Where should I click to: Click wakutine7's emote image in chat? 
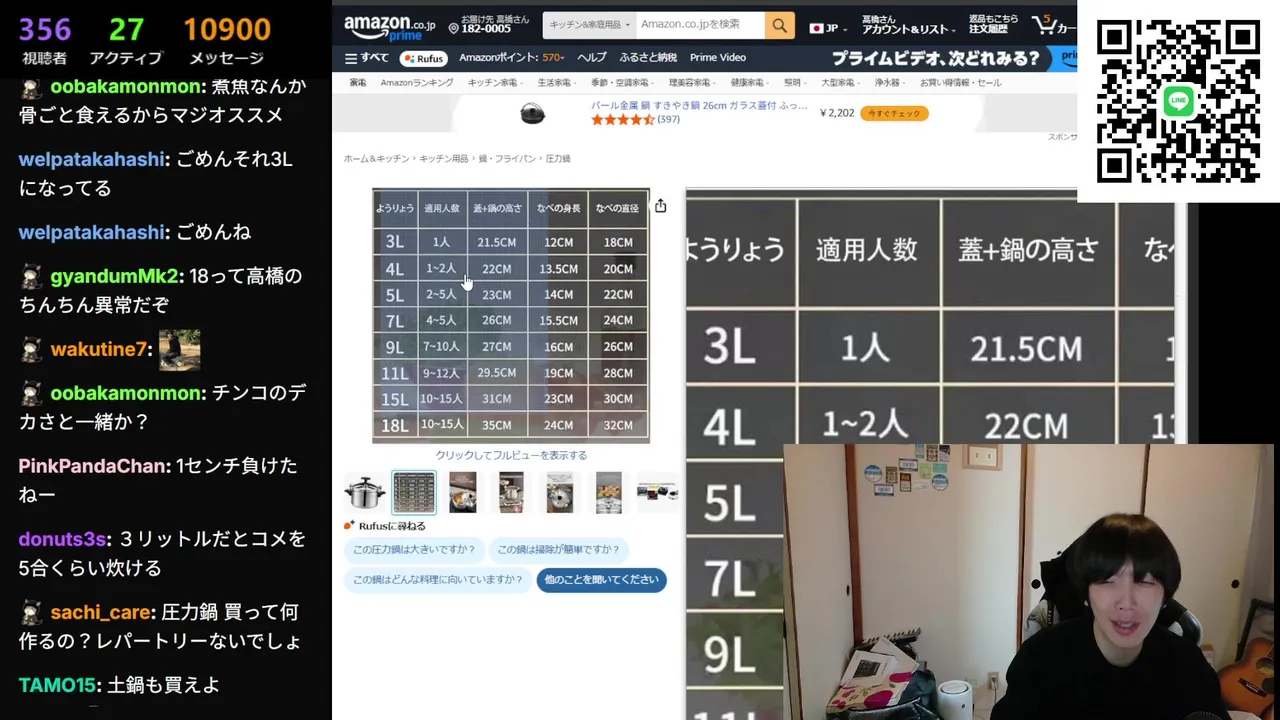pos(180,350)
